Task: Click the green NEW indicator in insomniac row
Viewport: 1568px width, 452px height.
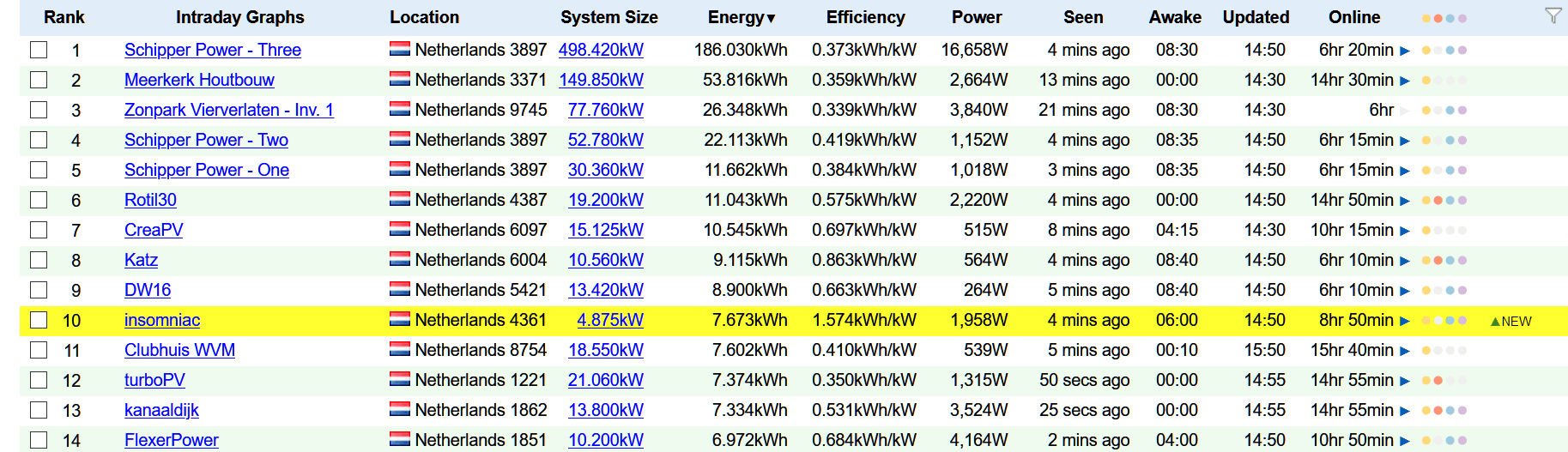Action: pyautogui.click(x=1510, y=321)
